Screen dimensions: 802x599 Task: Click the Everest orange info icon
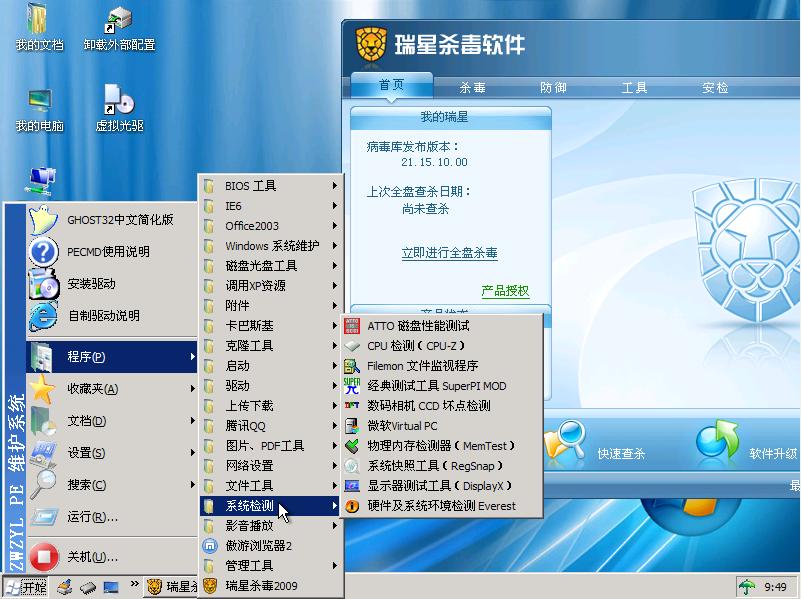coord(352,506)
